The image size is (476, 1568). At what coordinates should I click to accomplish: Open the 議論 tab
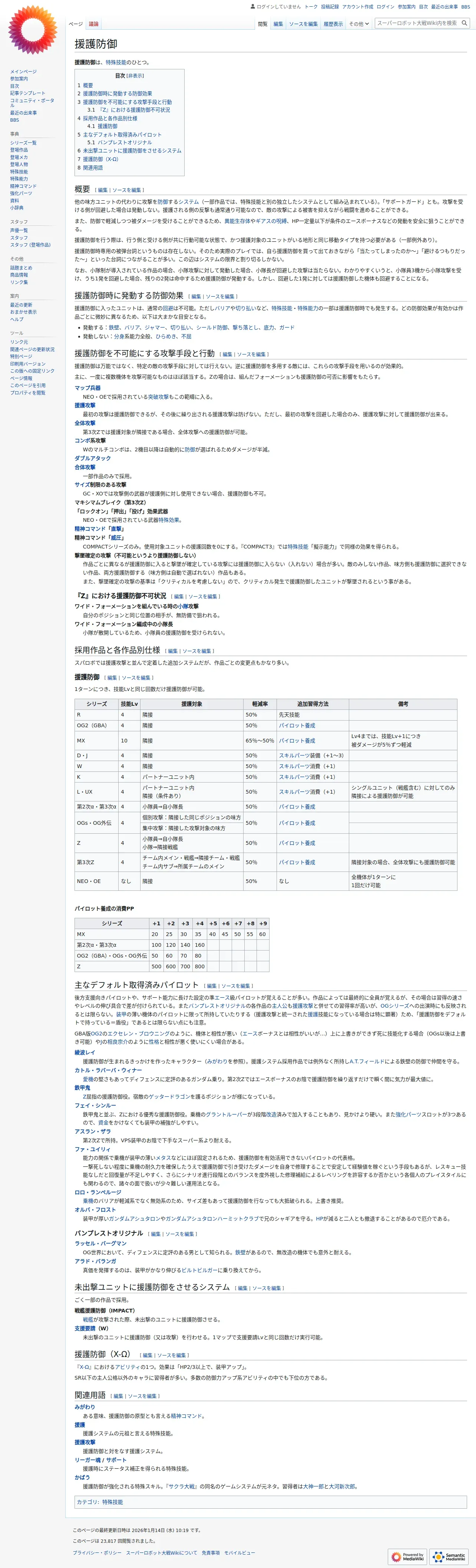[x=94, y=24]
